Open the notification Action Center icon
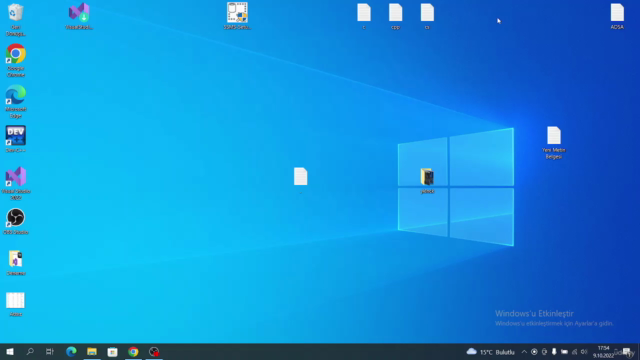This screenshot has height=360, width=640. pyautogui.click(x=627, y=352)
